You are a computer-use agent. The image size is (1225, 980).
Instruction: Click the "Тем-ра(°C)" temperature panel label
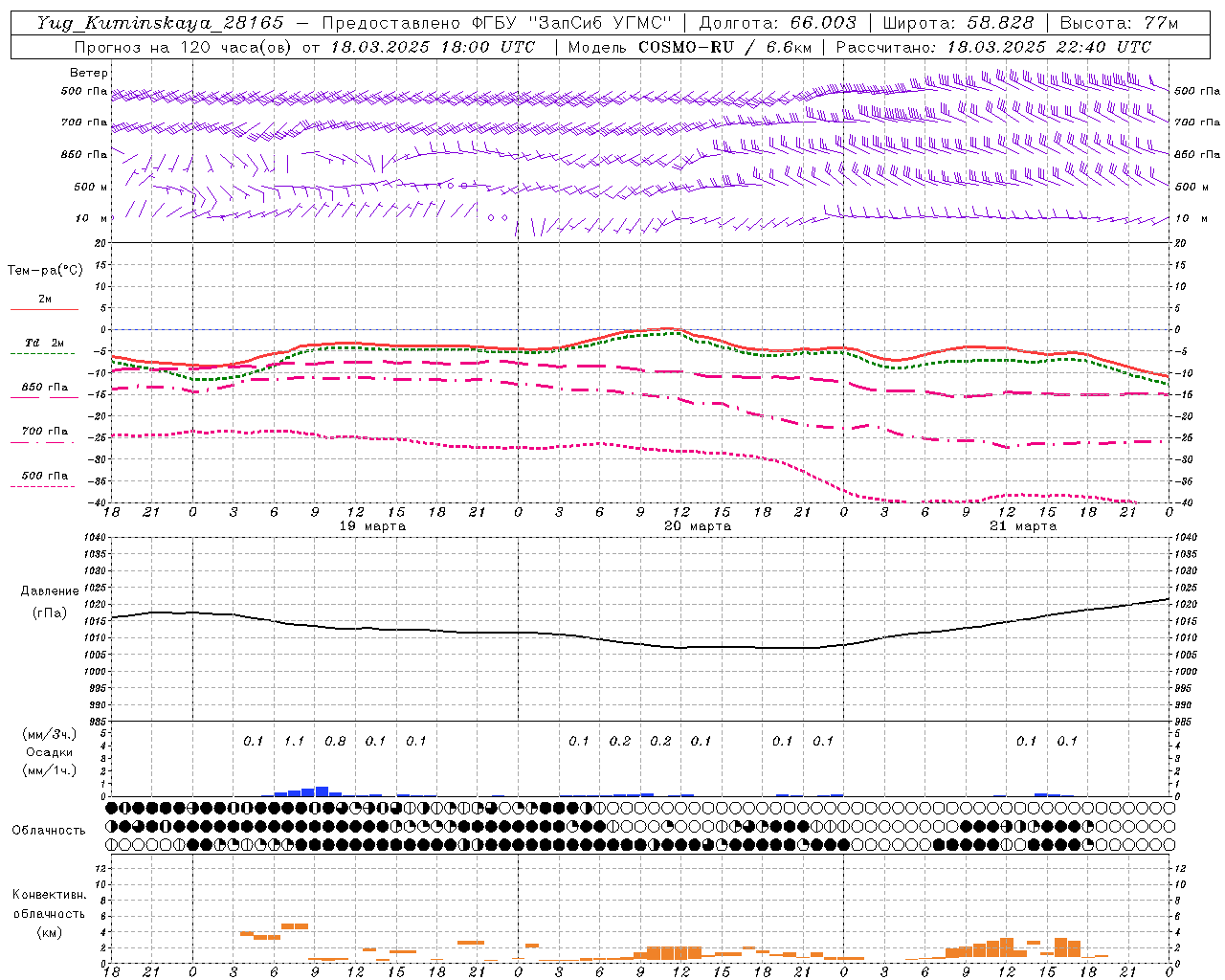point(46,271)
